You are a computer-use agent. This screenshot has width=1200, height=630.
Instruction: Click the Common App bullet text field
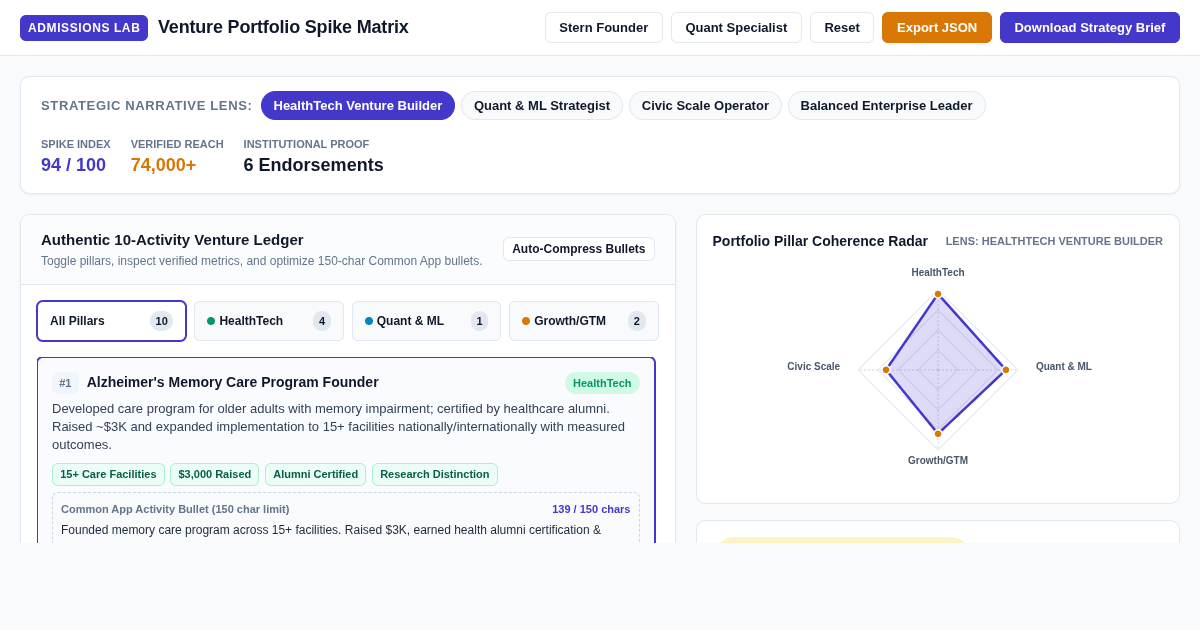point(346,531)
